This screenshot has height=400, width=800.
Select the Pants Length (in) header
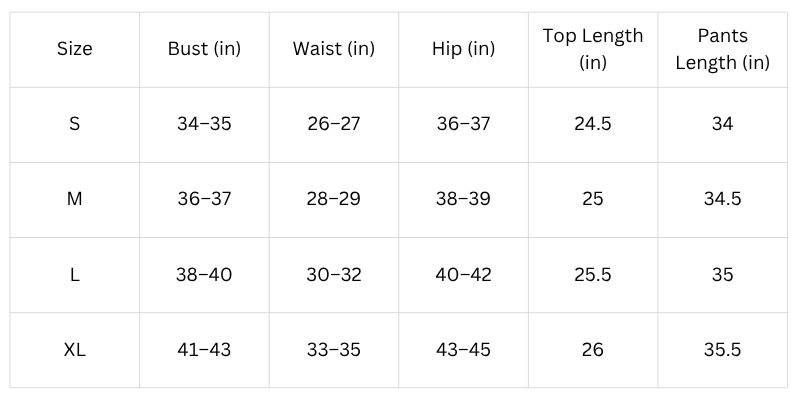pos(722,49)
